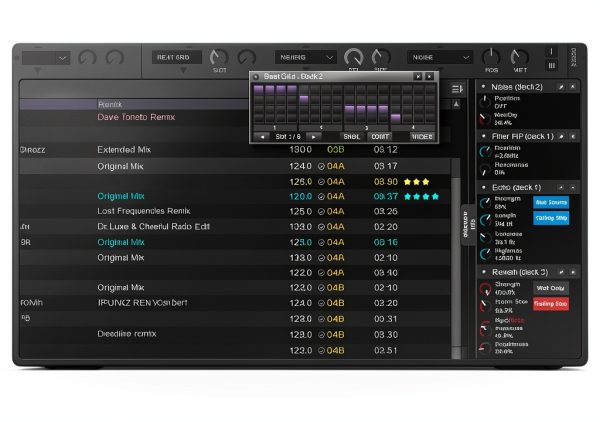Click the first Echo knob
600x422 pixels.
pyautogui.click(x=485, y=202)
